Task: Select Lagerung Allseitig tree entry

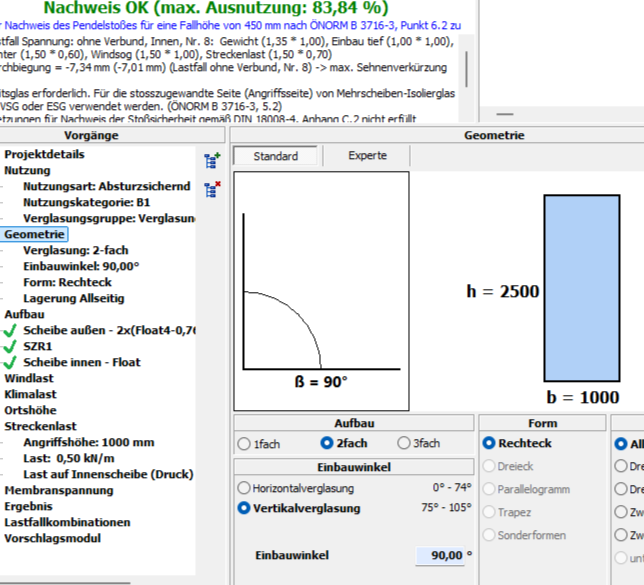Action: (74, 299)
